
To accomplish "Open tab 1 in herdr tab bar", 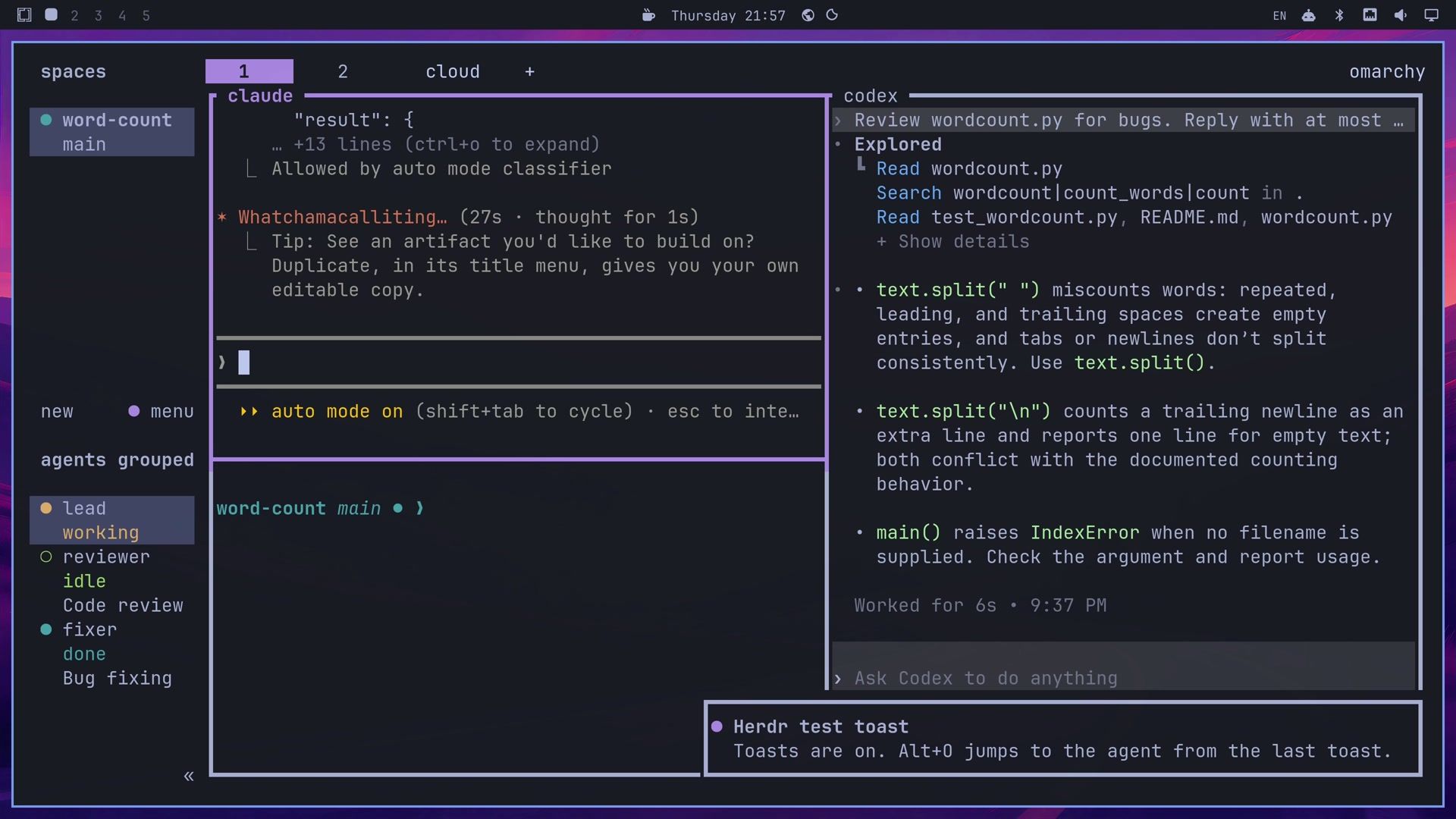I will point(249,71).
